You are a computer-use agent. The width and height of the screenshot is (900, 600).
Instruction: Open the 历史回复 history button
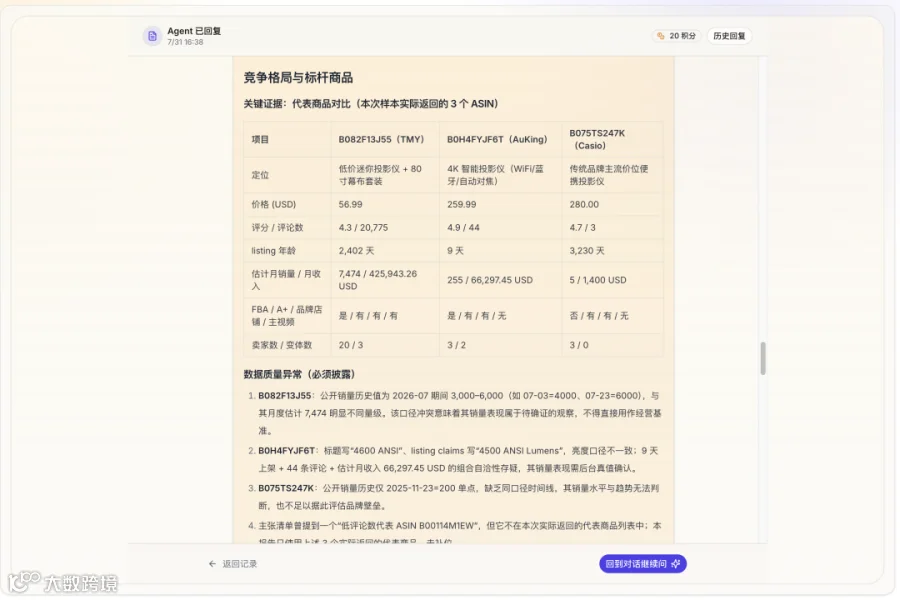pyautogui.click(x=729, y=36)
